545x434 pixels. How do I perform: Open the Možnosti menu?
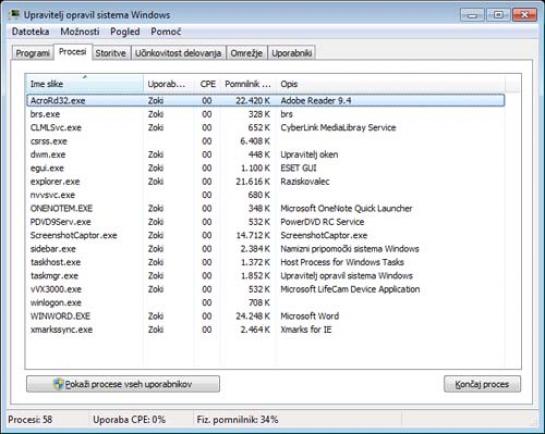[80, 32]
